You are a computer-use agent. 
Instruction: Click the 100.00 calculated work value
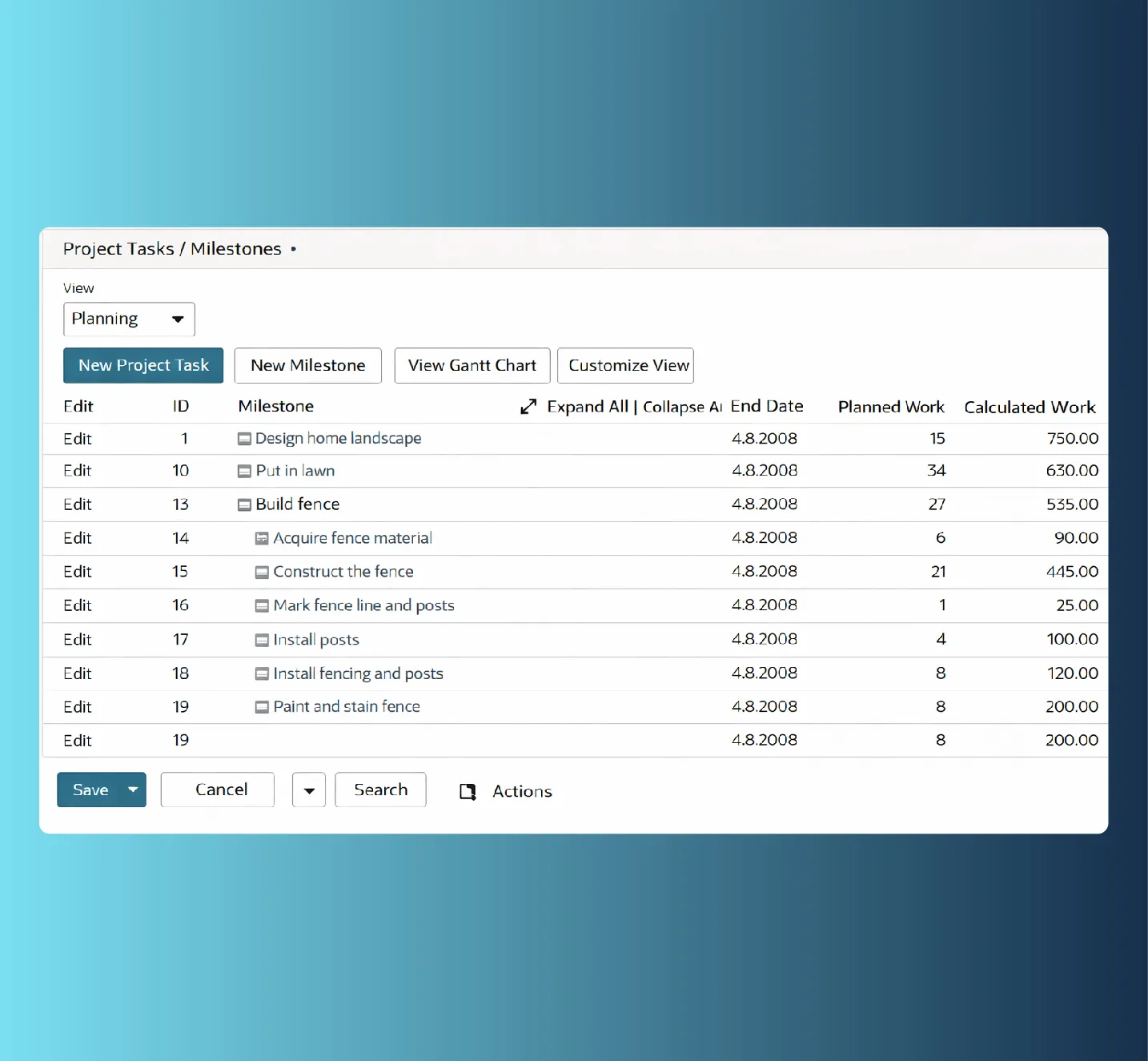(x=1072, y=639)
